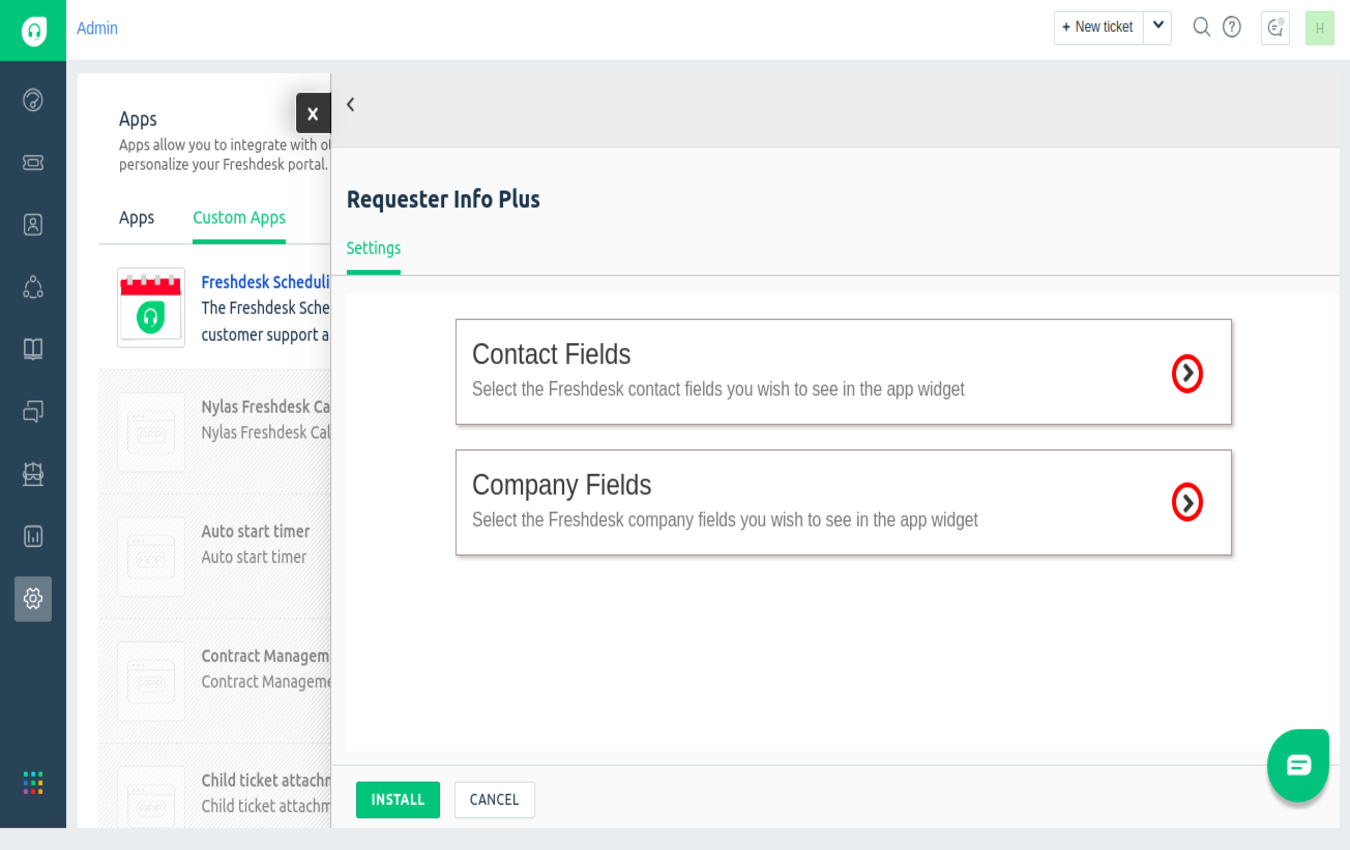Open the Field service sidebar icon
The image size is (1350, 850).
click(33, 474)
